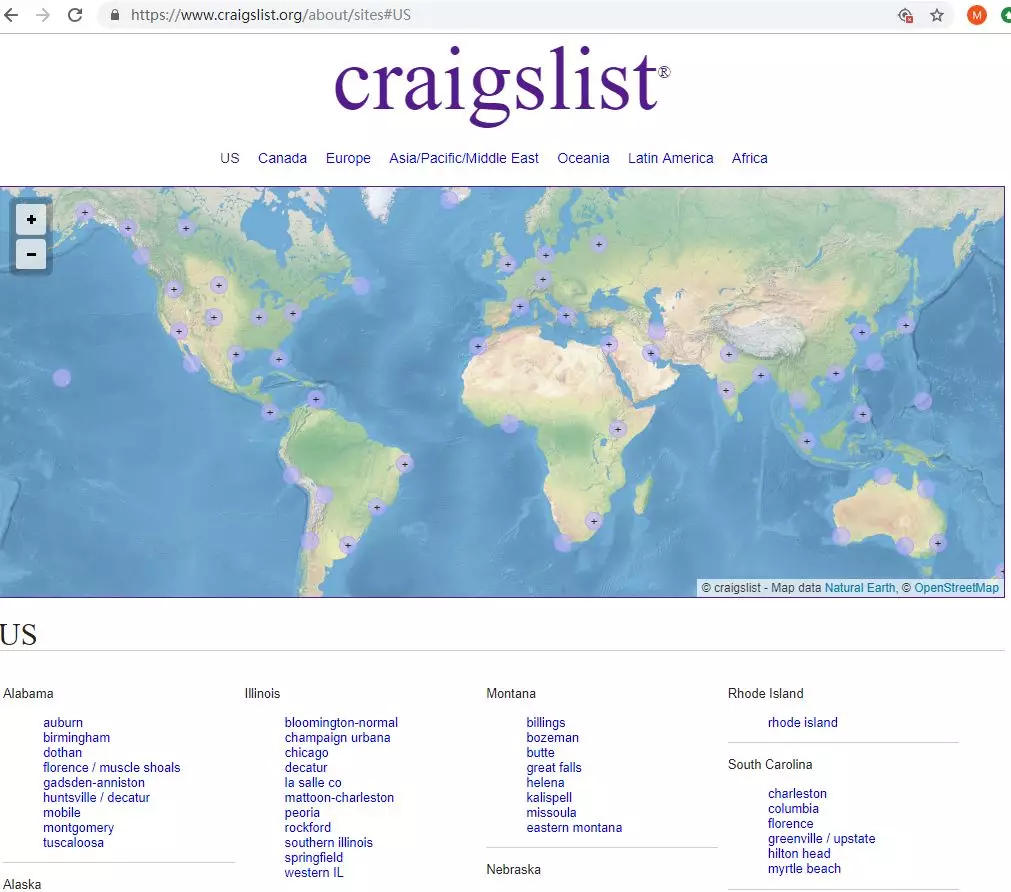
Task: Open the dothan link
Action: (63, 752)
